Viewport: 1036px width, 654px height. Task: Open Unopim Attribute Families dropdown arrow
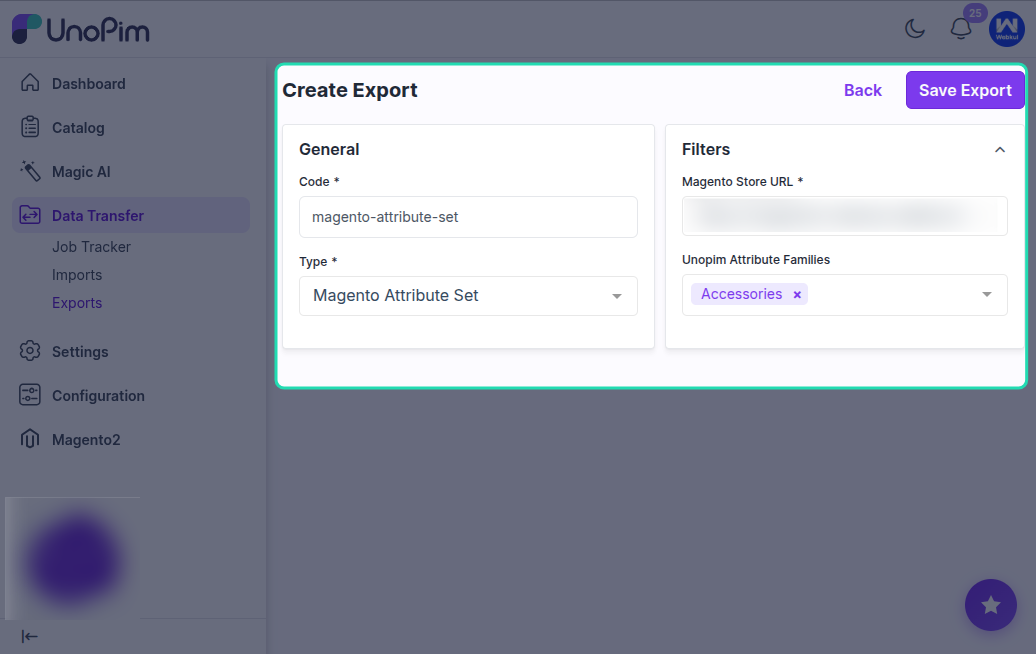click(x=986, y=295)
